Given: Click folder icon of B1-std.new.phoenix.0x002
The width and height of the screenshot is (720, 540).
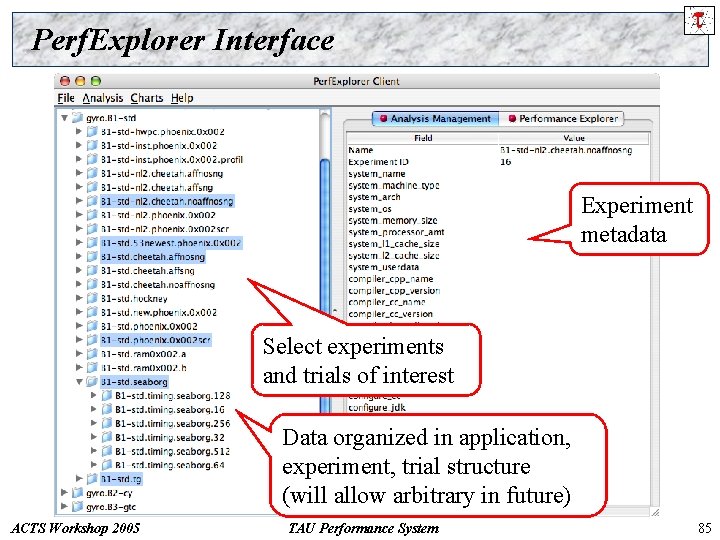Looking at the screenshot, I should pyautogui.click(x=92, y=312).
